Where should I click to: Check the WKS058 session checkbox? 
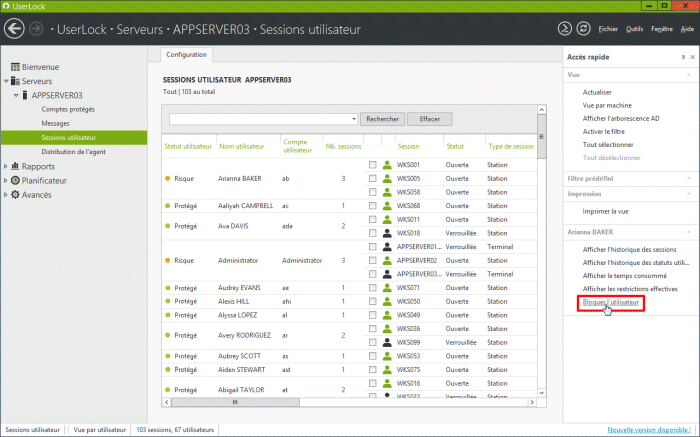click(x=372, y=192)
